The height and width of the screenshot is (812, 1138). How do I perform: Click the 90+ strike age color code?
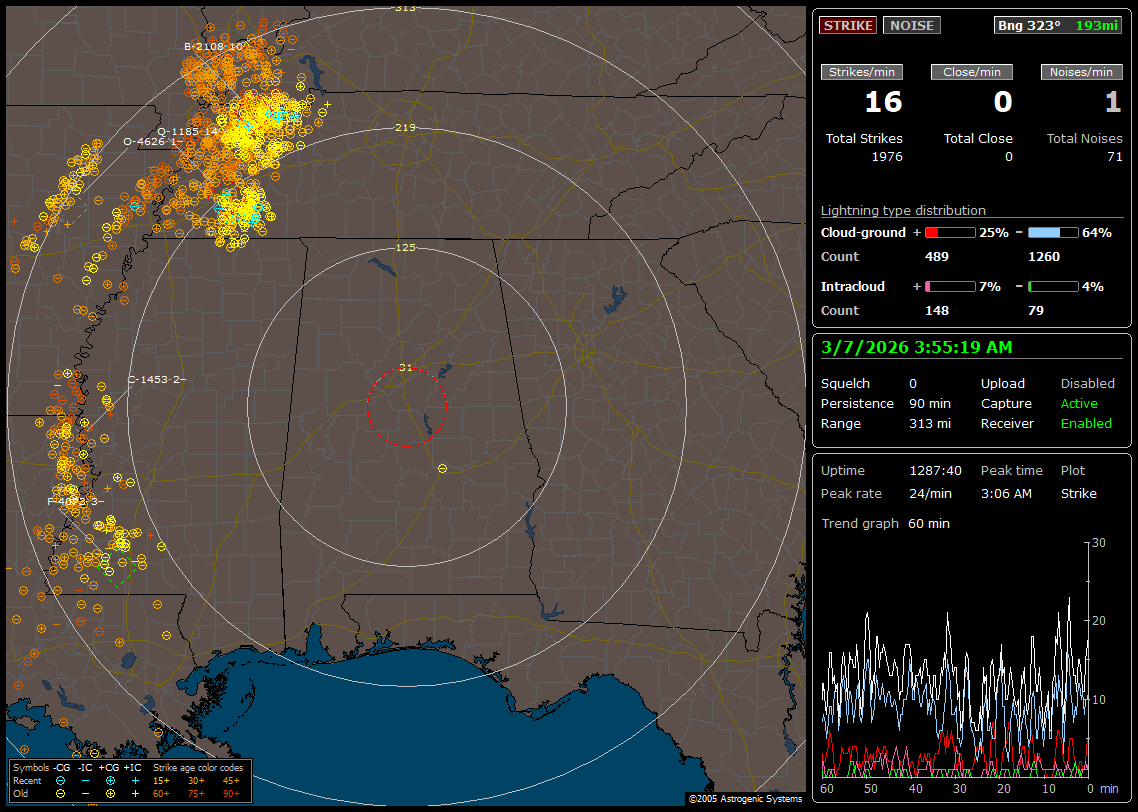click(231, 793)
